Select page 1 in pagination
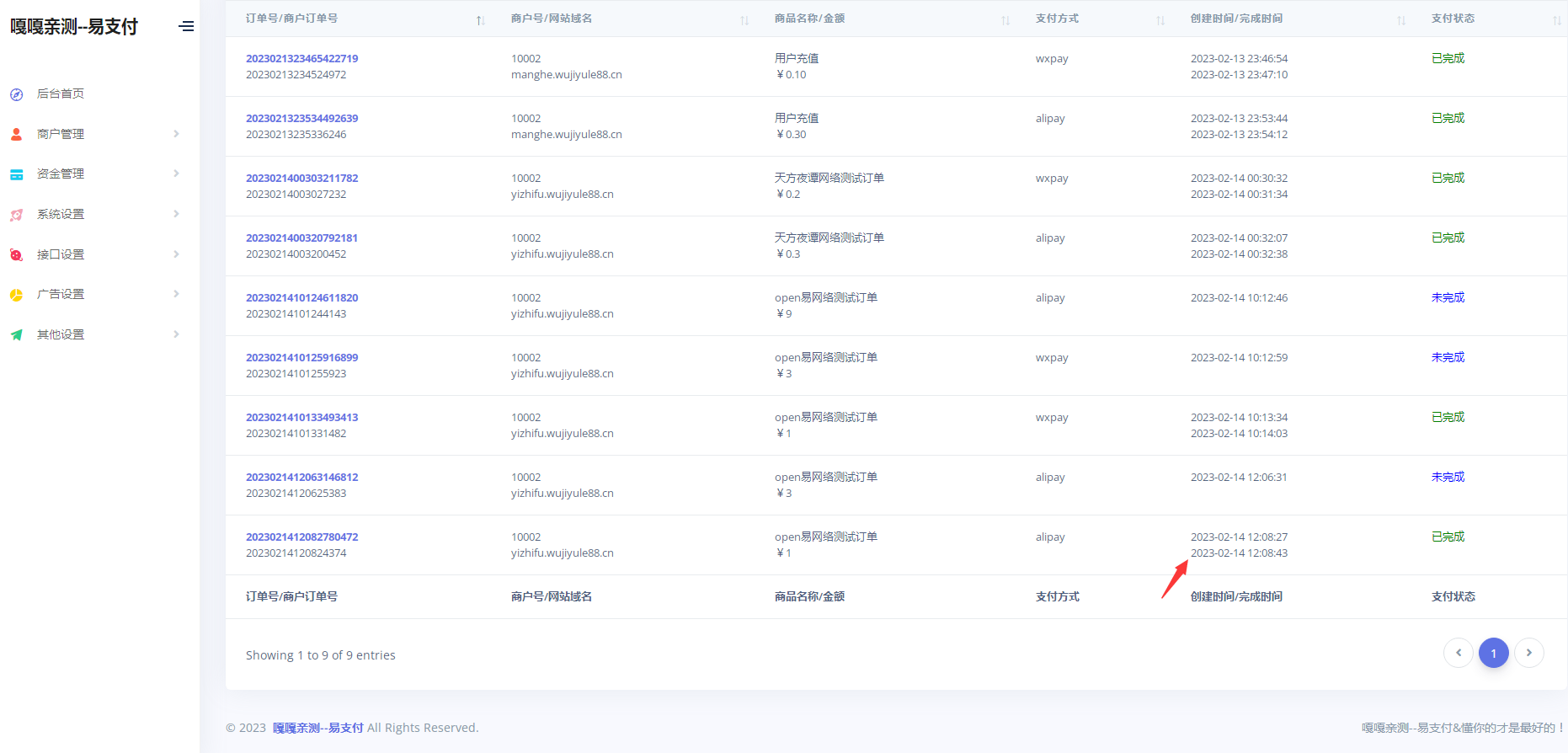The height and width of the screenshot is (753, 1568). 1493,653
